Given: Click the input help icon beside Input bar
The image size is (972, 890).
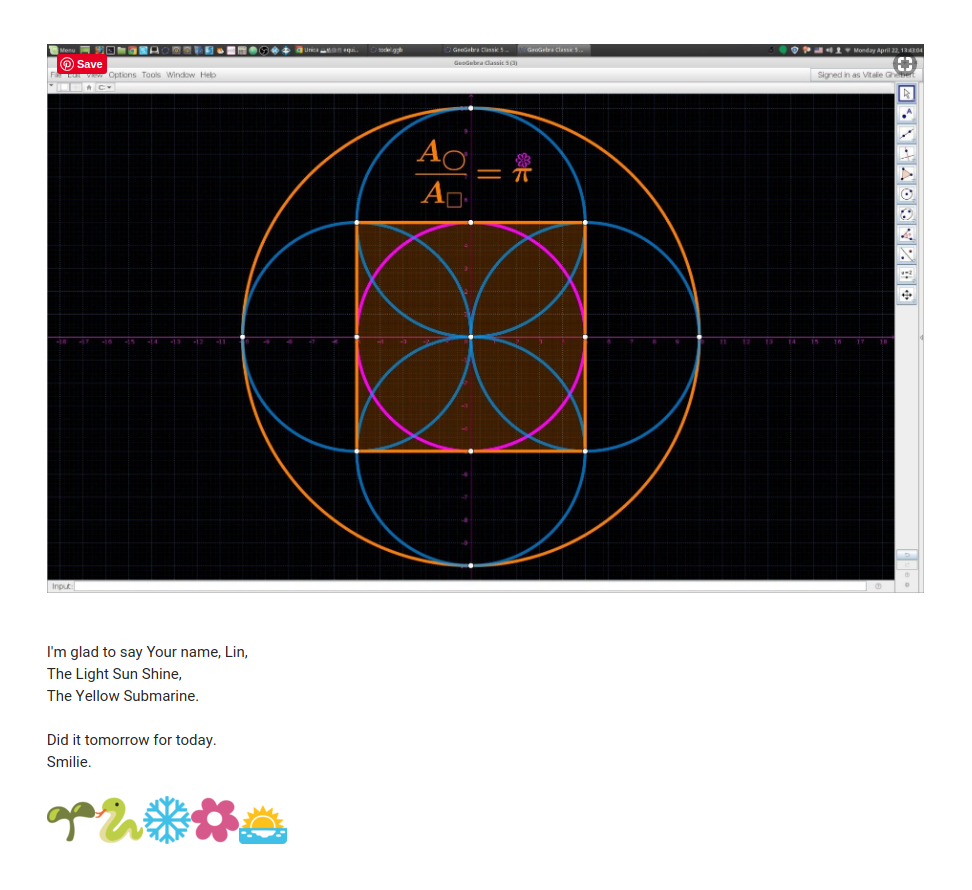Looking at the screenshot, I should 878,586.
